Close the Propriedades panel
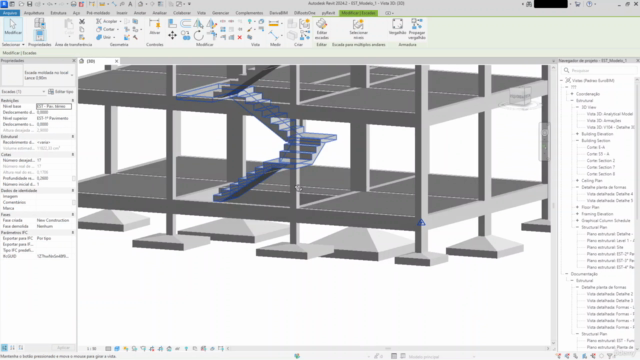The height and width of the screenshot is (360, 640). tap(74, 60)
